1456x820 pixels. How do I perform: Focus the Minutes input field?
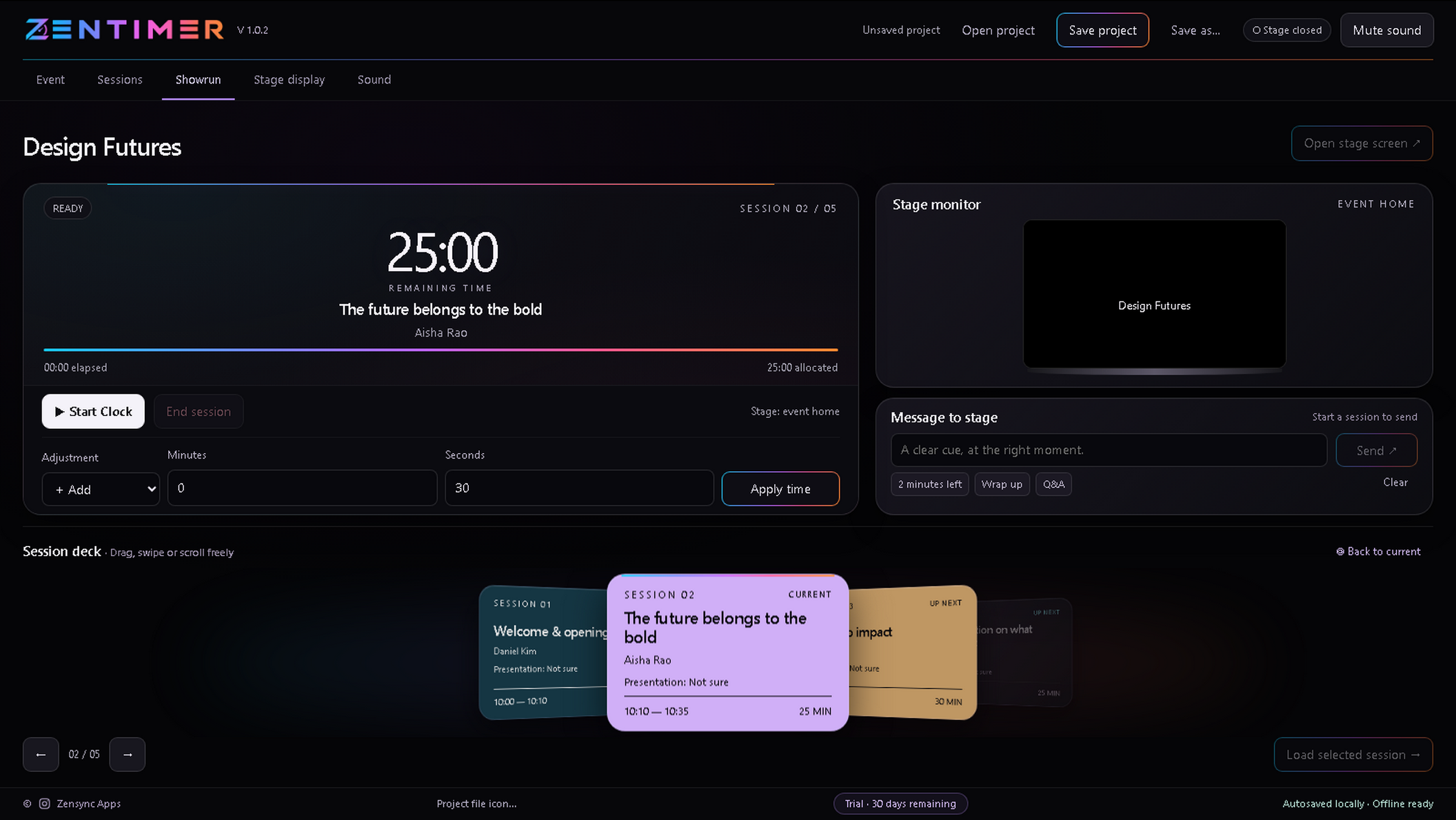[x=302, y=488]
